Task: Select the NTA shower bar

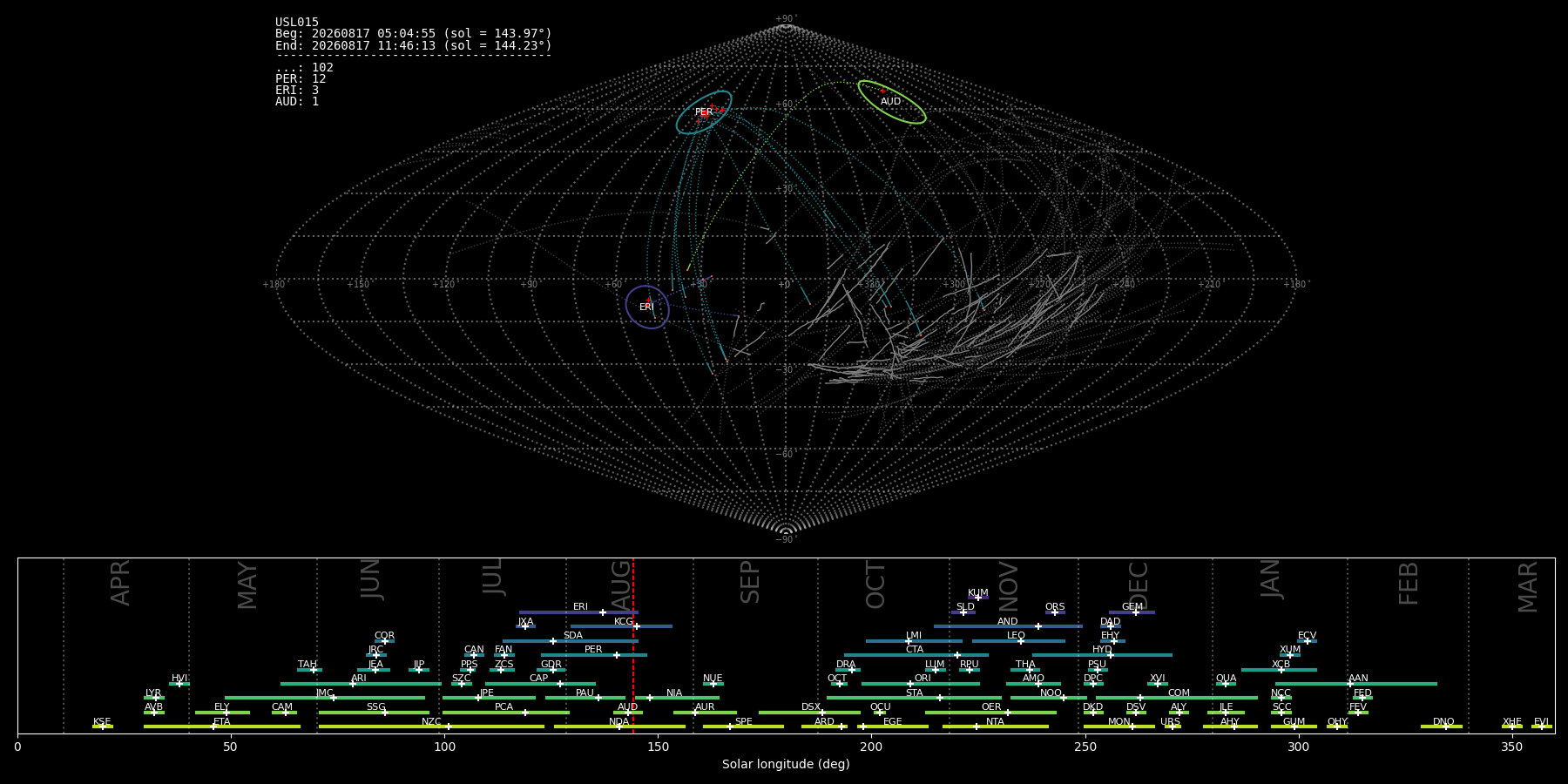Action: click(x=995, y=727)
